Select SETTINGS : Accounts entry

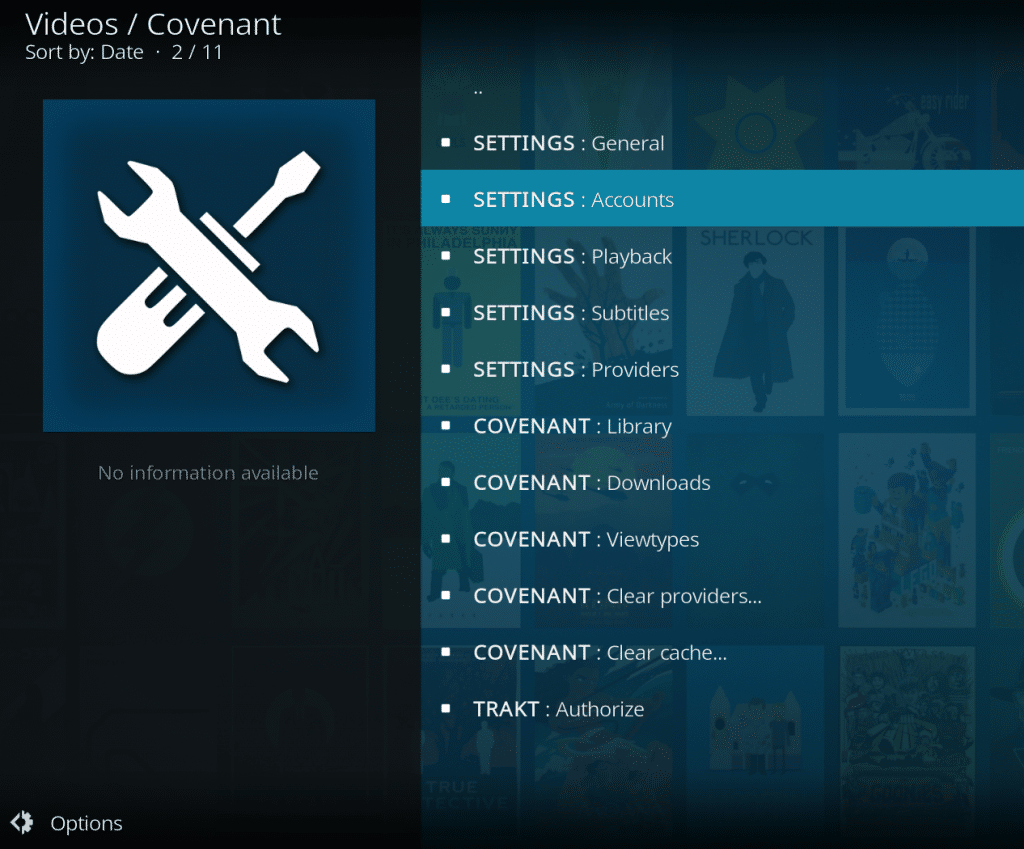[573, 200]
